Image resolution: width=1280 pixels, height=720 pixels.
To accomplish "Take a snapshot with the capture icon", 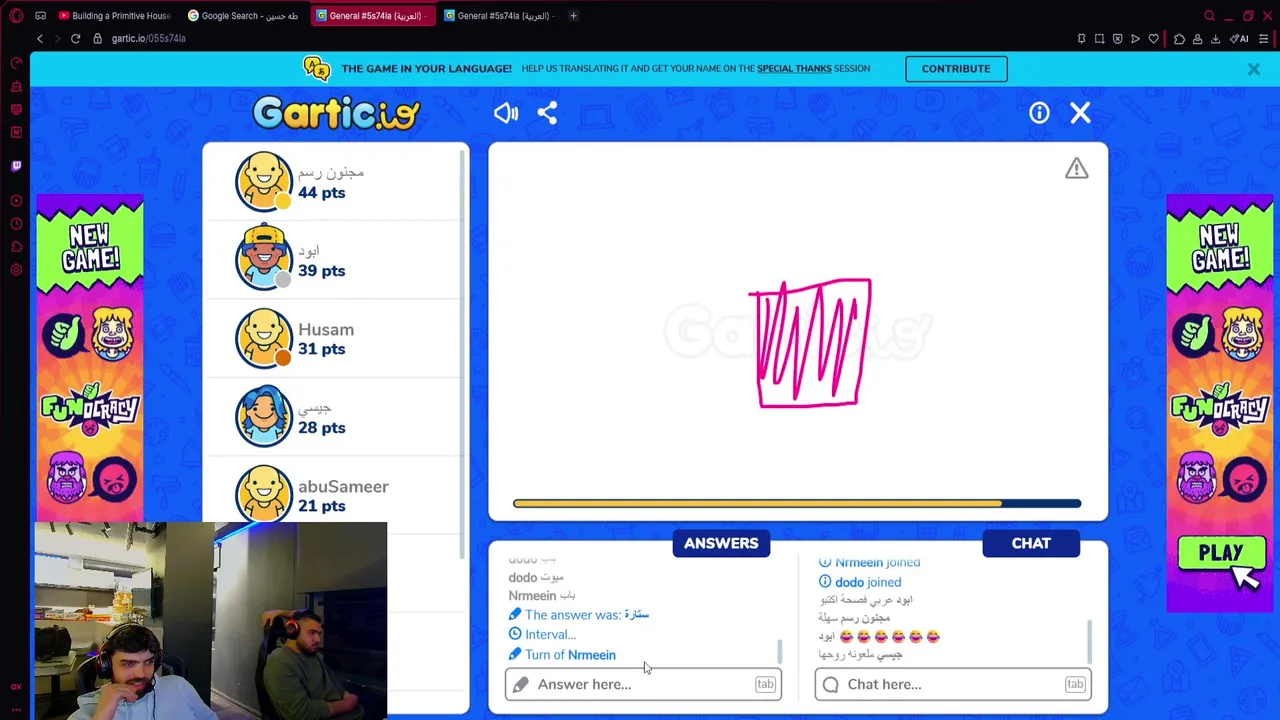I will coord(1099,39).
